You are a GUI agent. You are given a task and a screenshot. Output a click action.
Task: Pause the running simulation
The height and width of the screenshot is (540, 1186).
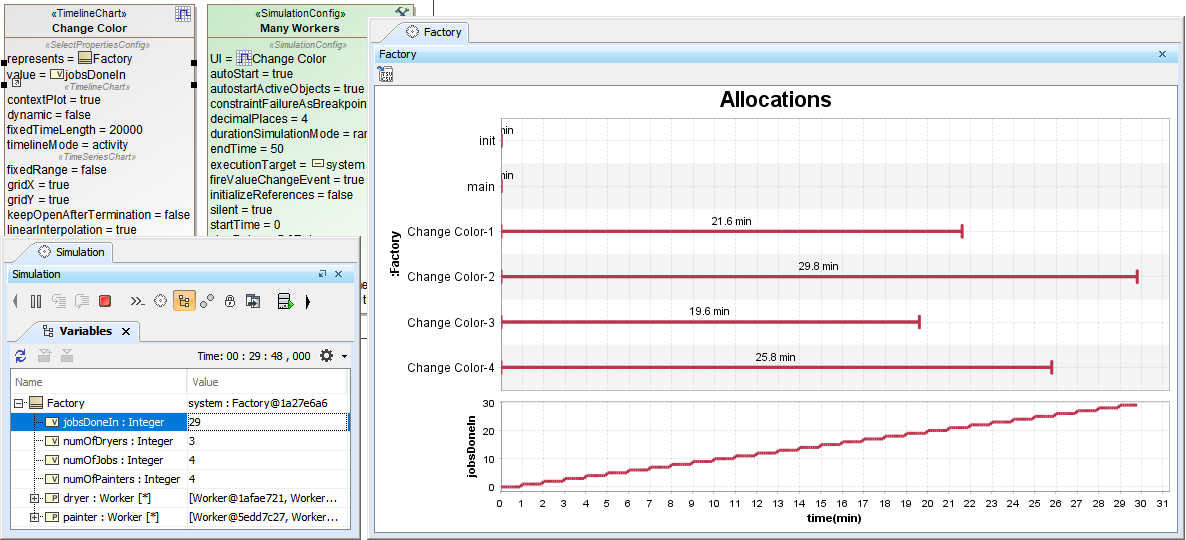pos(36,301)
